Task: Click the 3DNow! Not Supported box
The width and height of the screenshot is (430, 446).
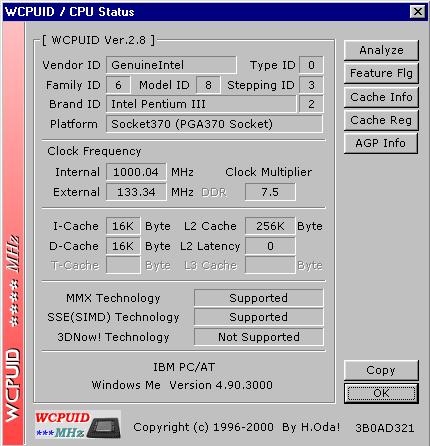Action: [259, 337]
